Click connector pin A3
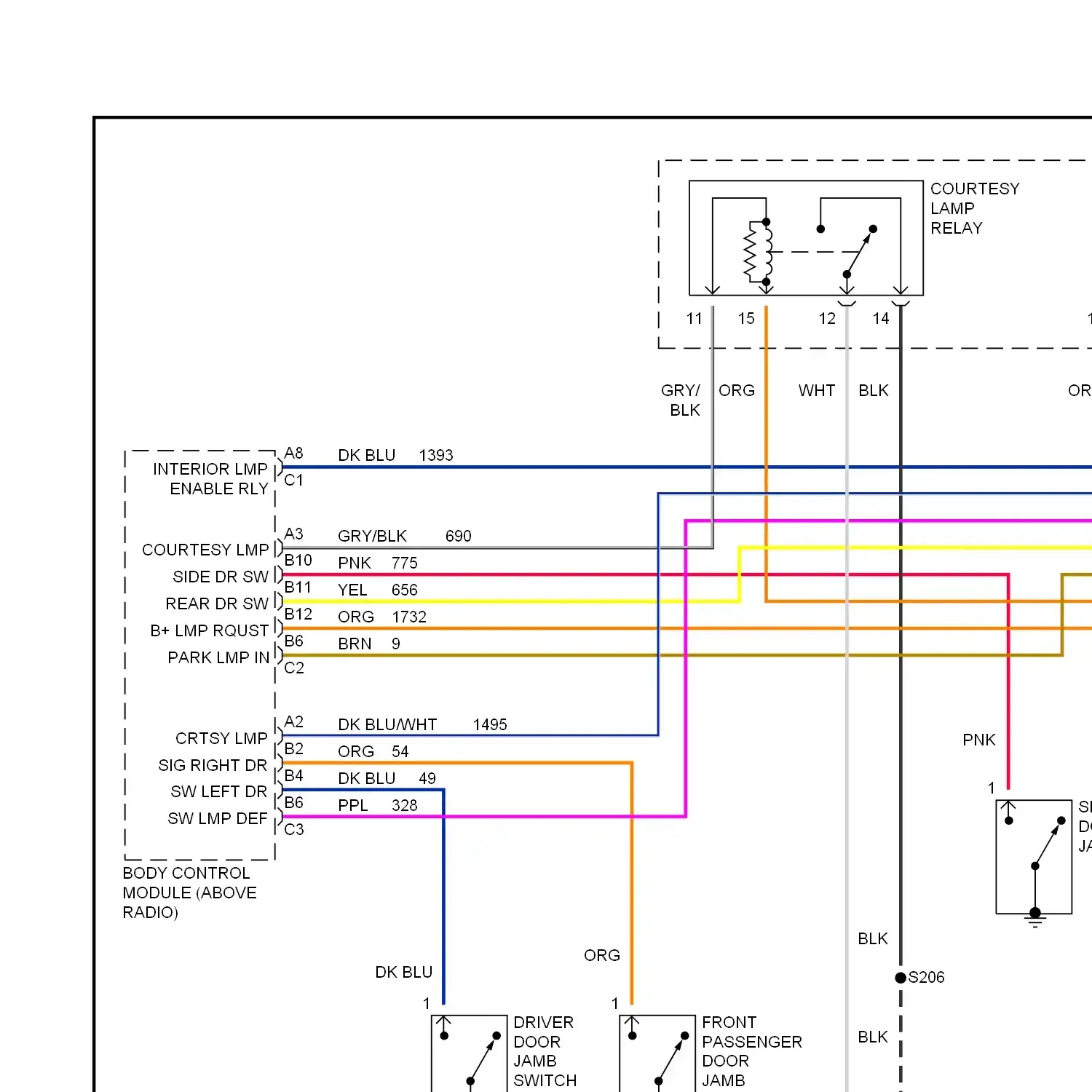The height and width of the screenshot is (1092, 1092). (293, 534)
